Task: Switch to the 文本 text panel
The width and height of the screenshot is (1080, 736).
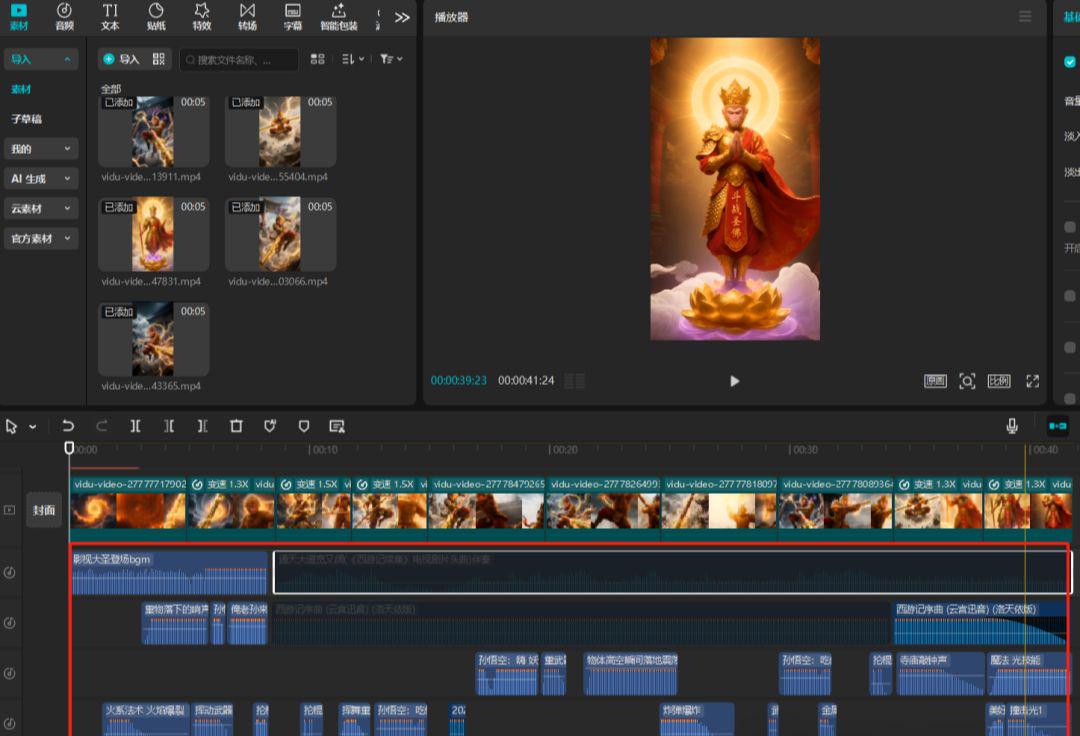Action: [109, 17]
